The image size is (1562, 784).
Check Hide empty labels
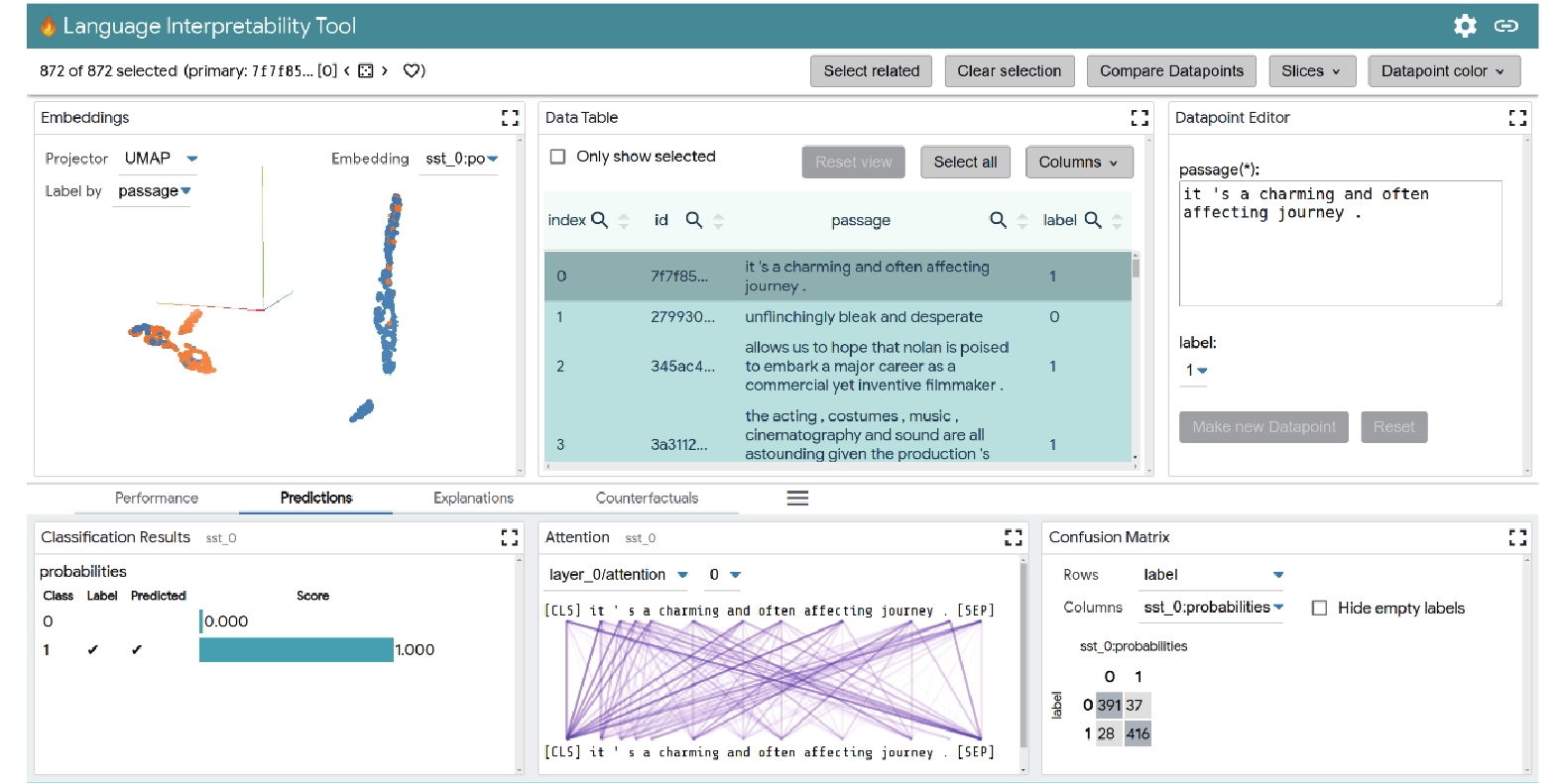[x=1319, y=609]
